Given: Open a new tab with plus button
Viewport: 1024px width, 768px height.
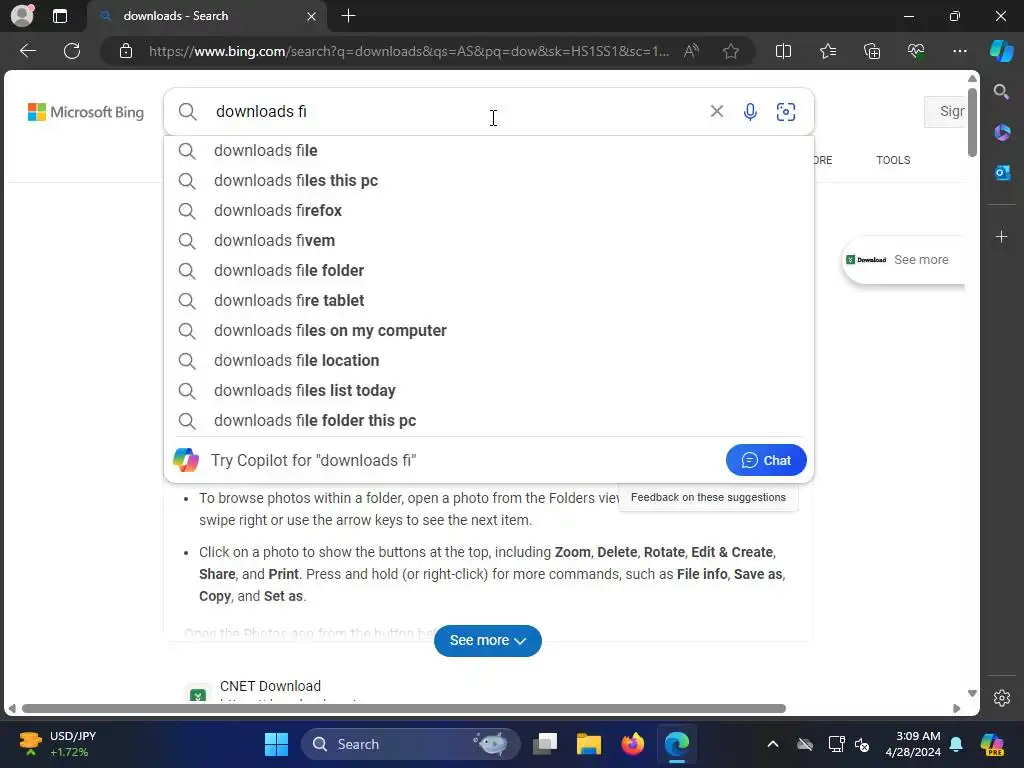Looking at the screenshot, I should click(349, 16).
